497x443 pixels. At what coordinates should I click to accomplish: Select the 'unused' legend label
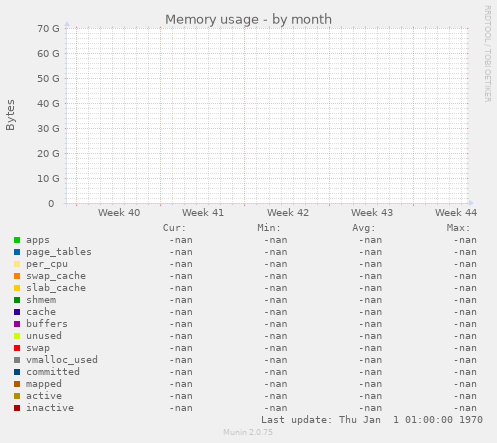pos(44,336)
